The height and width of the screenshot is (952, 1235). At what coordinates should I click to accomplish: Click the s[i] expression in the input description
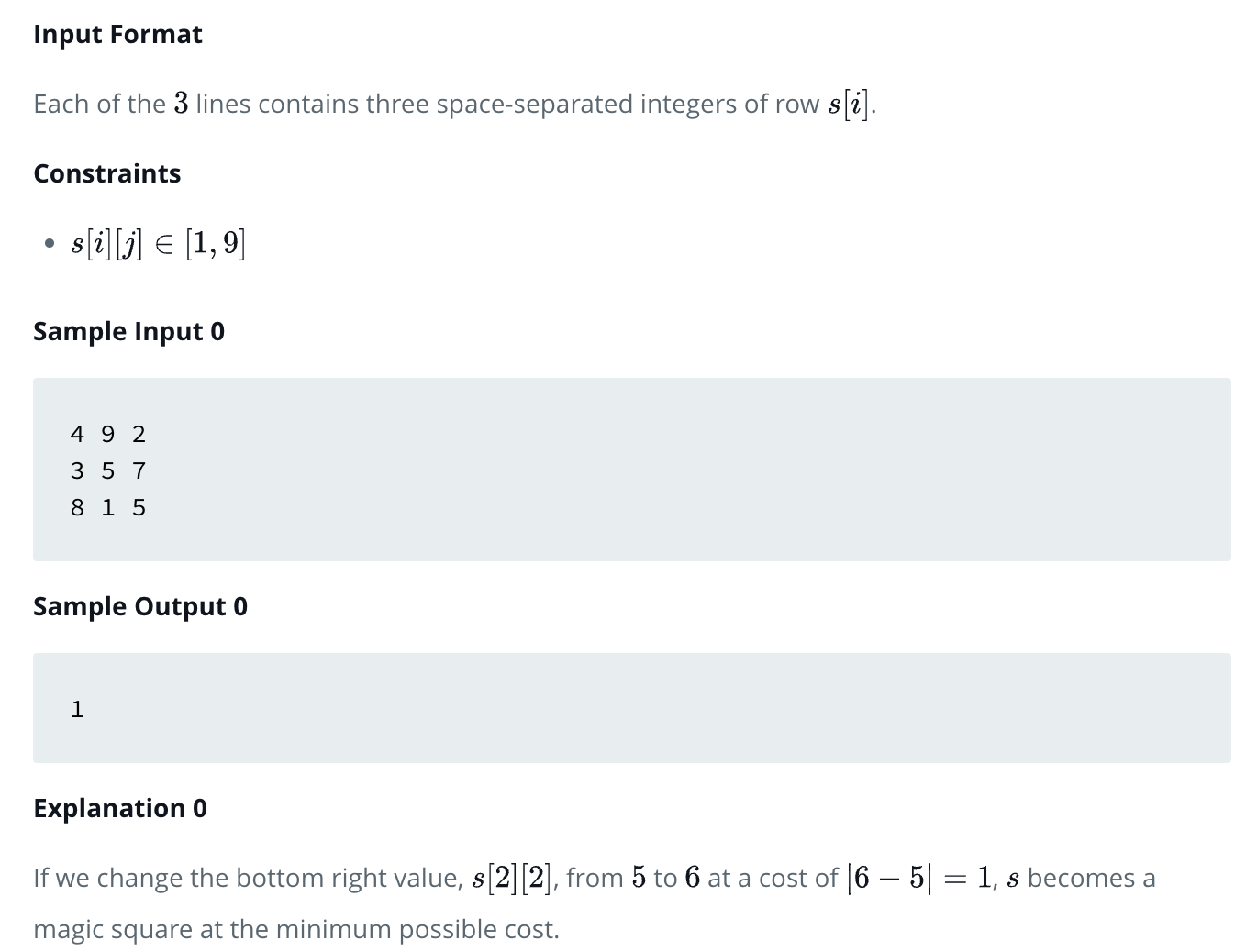pyautogui.click(x=848, y=104)
